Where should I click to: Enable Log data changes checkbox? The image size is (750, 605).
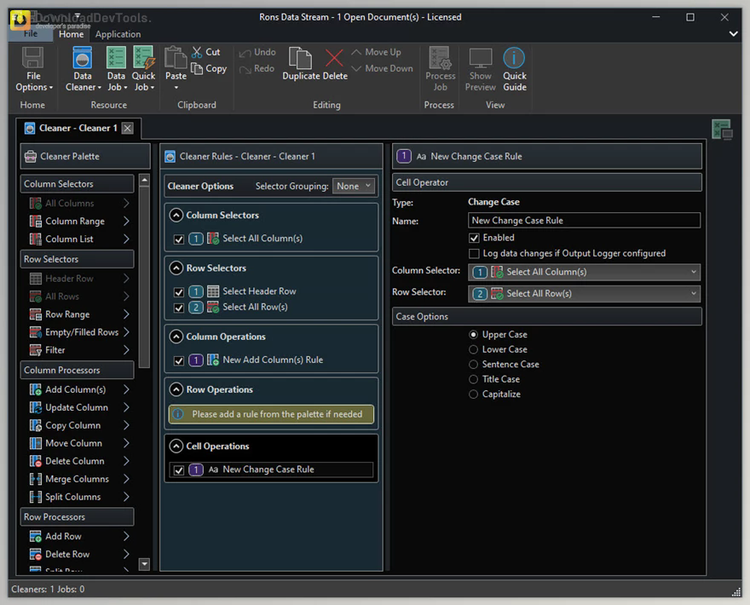tap(474, 253)
